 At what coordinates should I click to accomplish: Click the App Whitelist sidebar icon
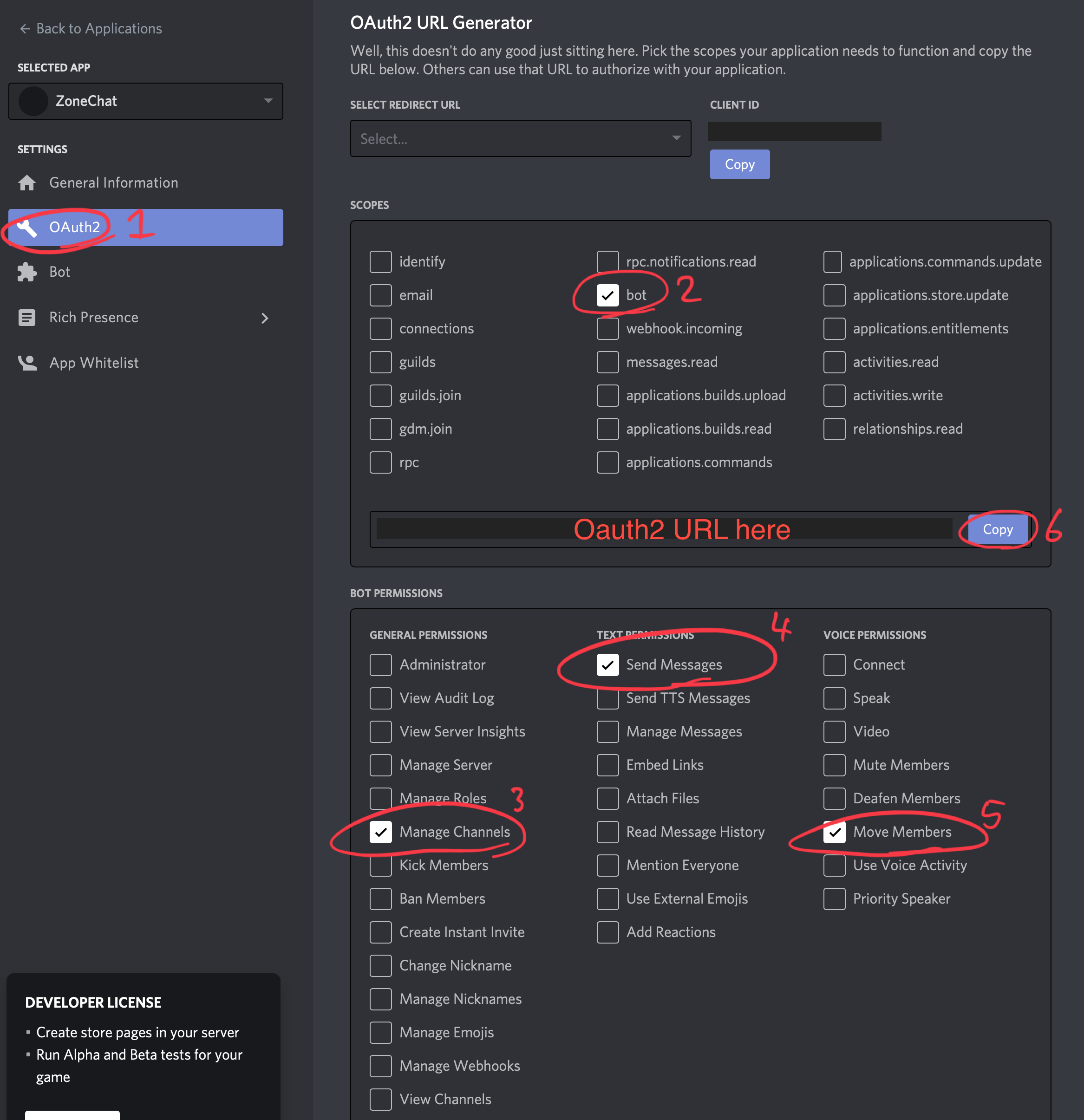pyautogui.click(x=28, y=362)
